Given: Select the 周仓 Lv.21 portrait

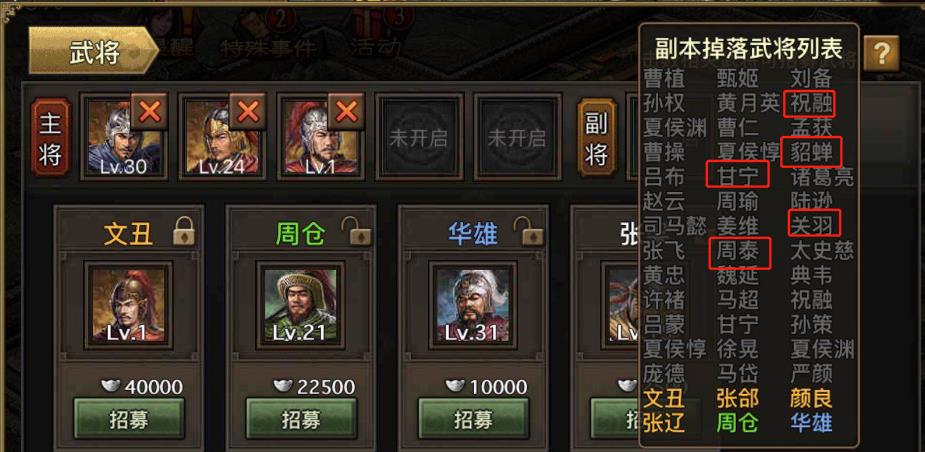Looking at the screenshot, I should click(301, 305).
